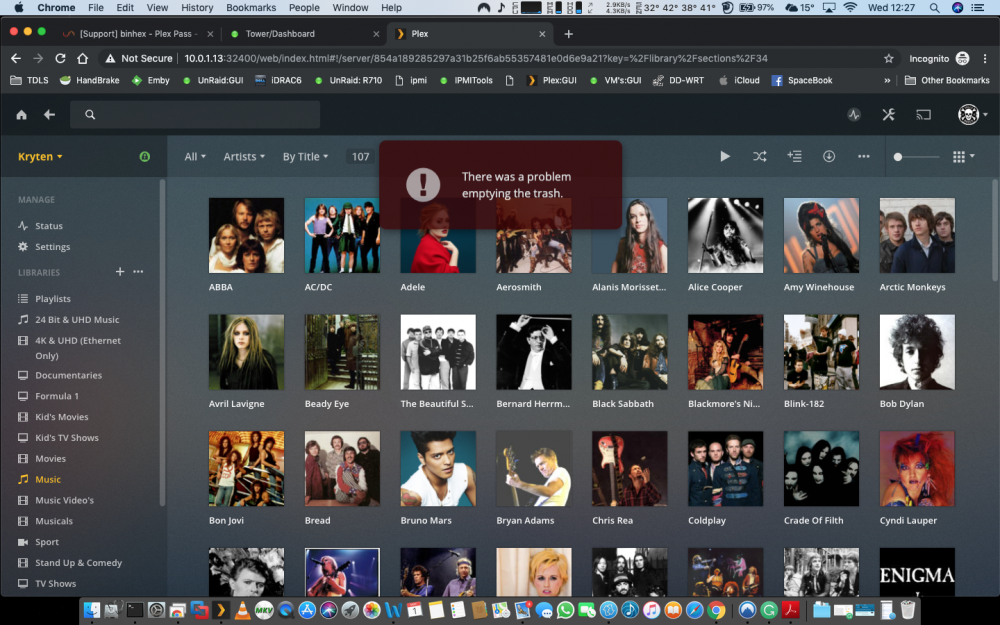Click the Amy Winehouse artist name
Viewport: 1000px width, 625px height.
click(819, 287)
